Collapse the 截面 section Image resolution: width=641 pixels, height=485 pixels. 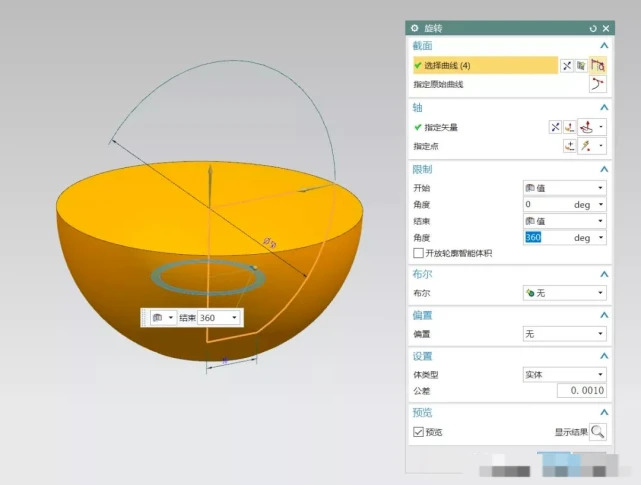pos(603,46)
